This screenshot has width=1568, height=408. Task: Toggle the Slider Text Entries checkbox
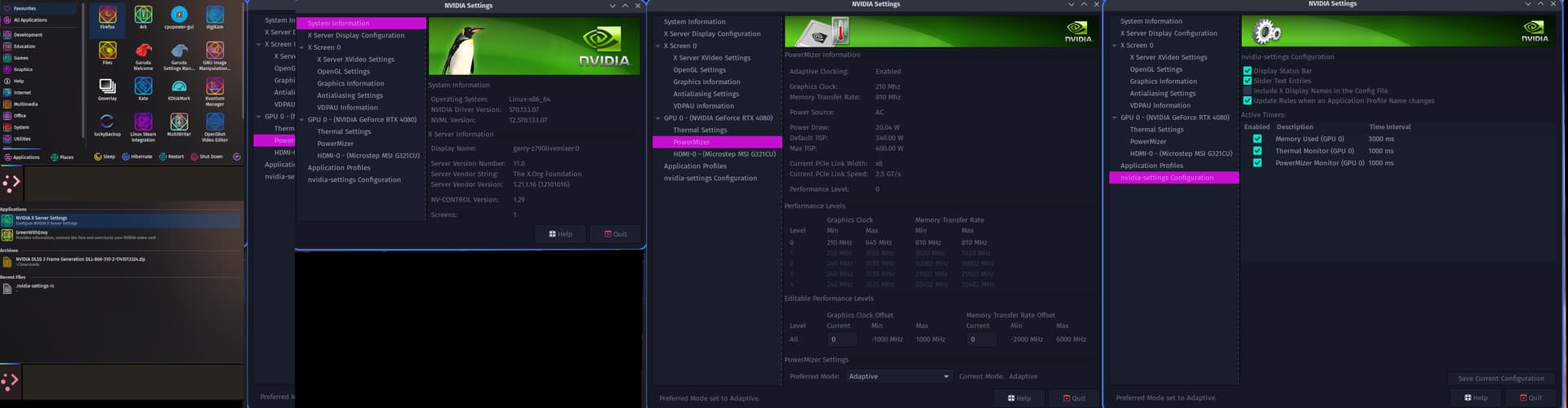[1247, 81]
